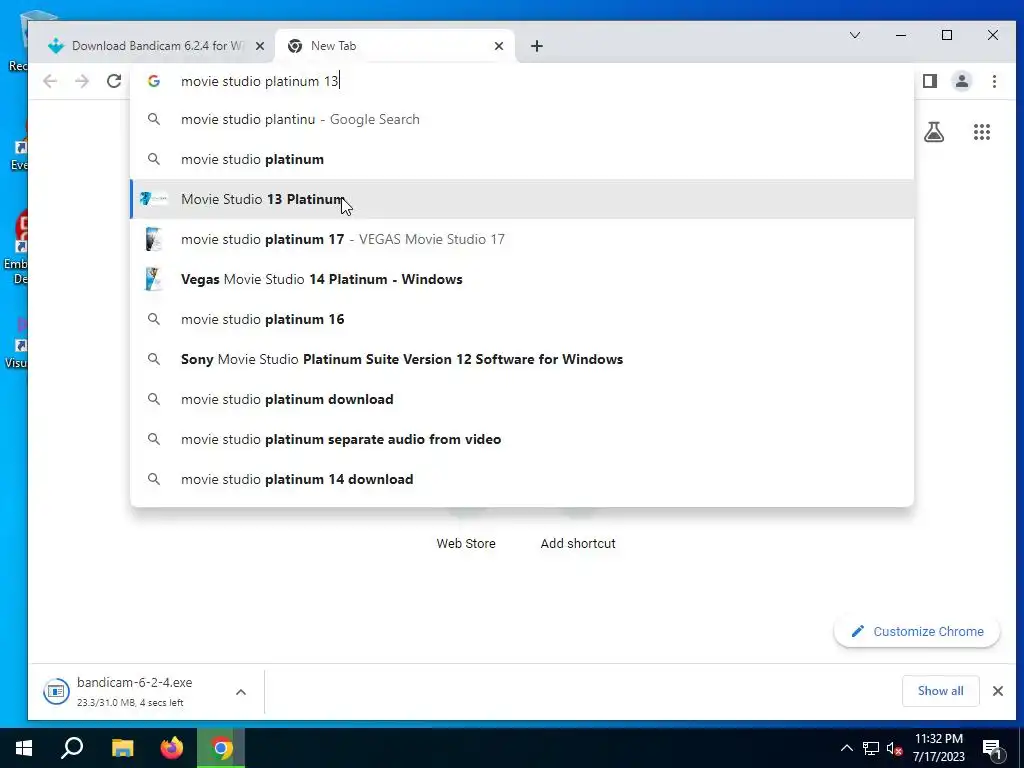Viewport: 1024px width, 768px height.
Task: Open the Web Store shortcut
Action: 466,543
